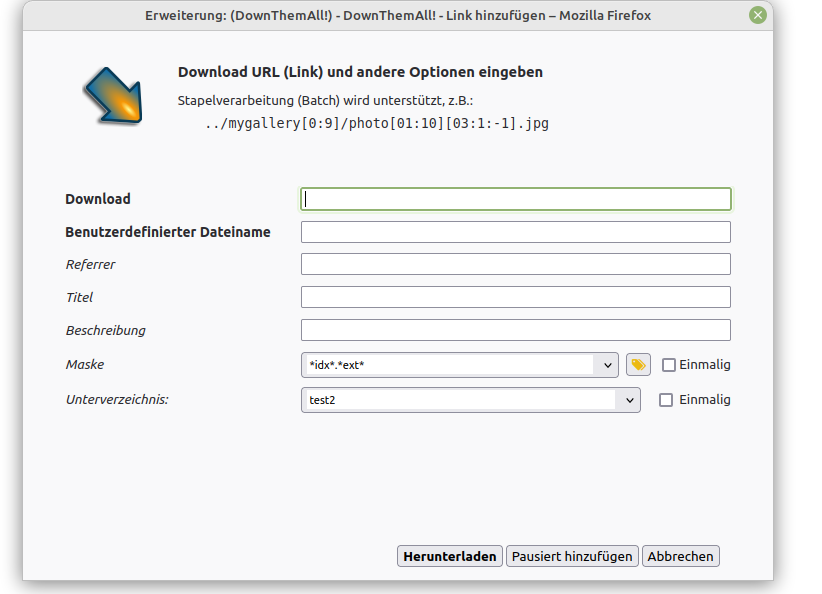Click the batch example text ../mygallery[0:9]/photo
Viewport: 822px width, 594px height.
(x=377, y=123)
